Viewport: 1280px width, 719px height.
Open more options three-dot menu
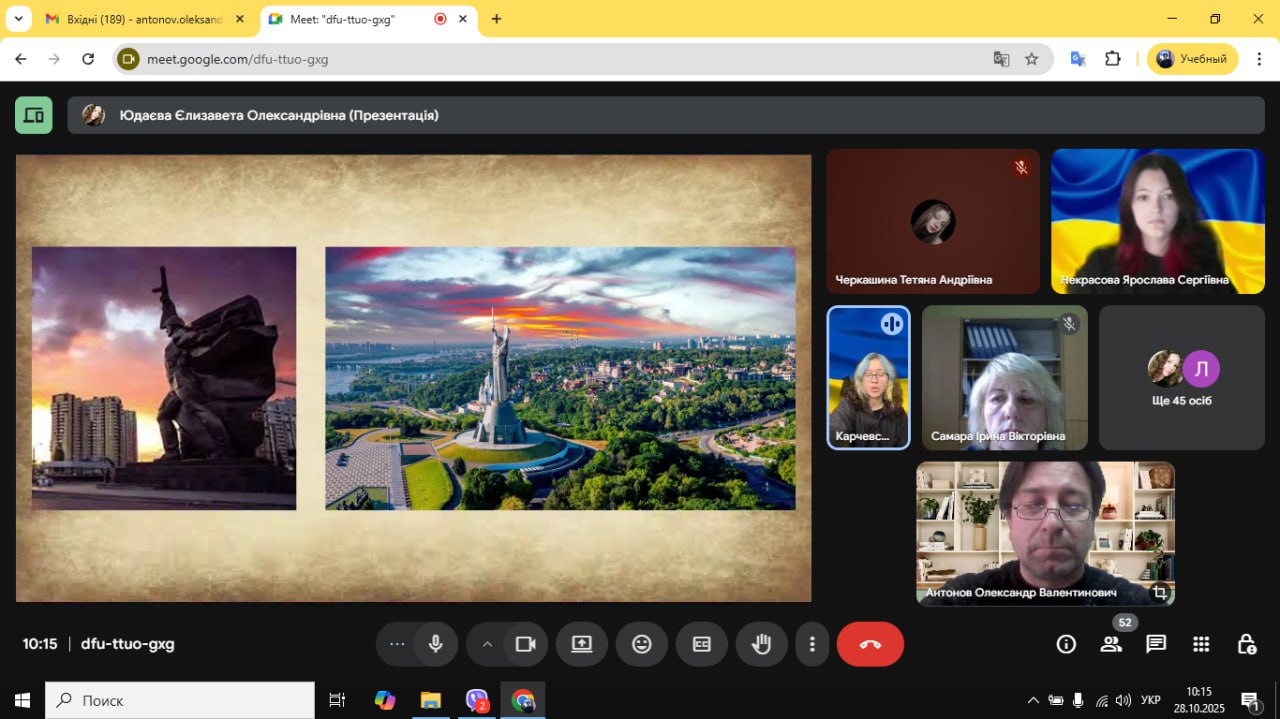(x=813, y=644)
